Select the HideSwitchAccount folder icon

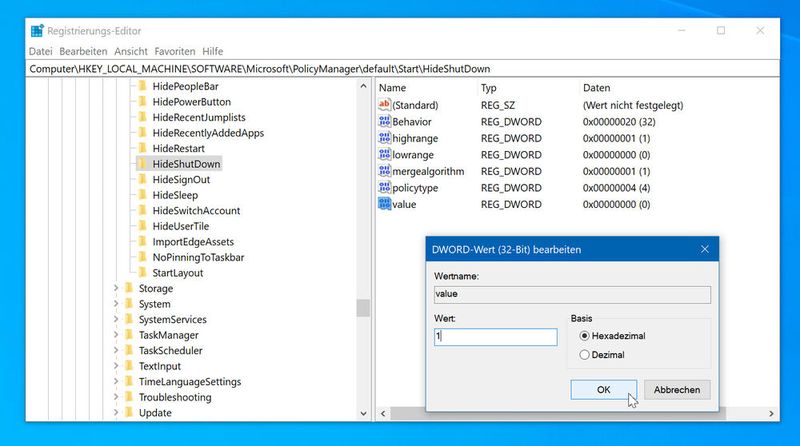tap(143, 210)
